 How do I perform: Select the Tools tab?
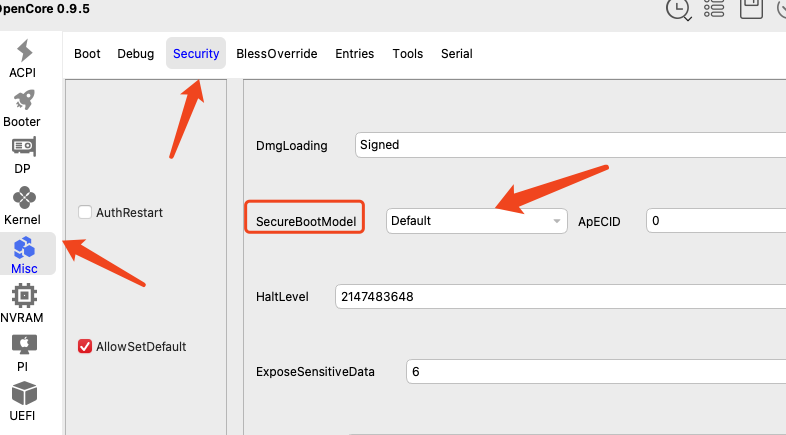[x=407, y=54]
